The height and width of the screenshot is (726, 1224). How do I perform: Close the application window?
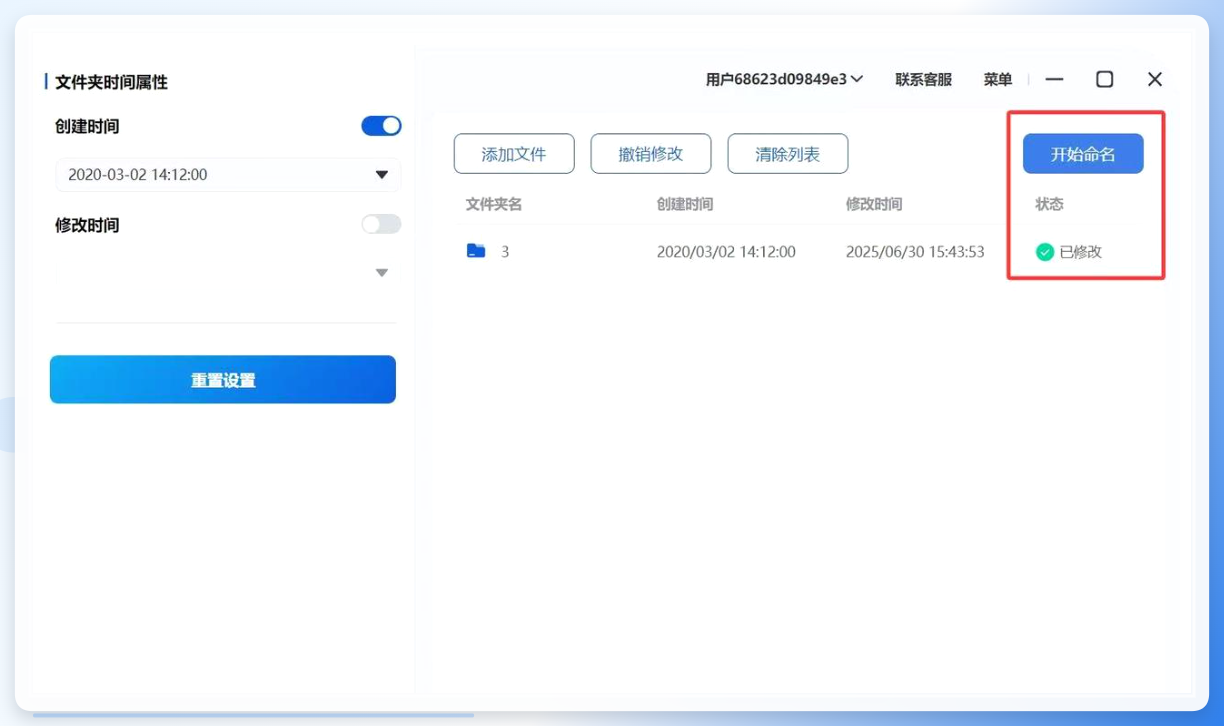click(1155, 79)
